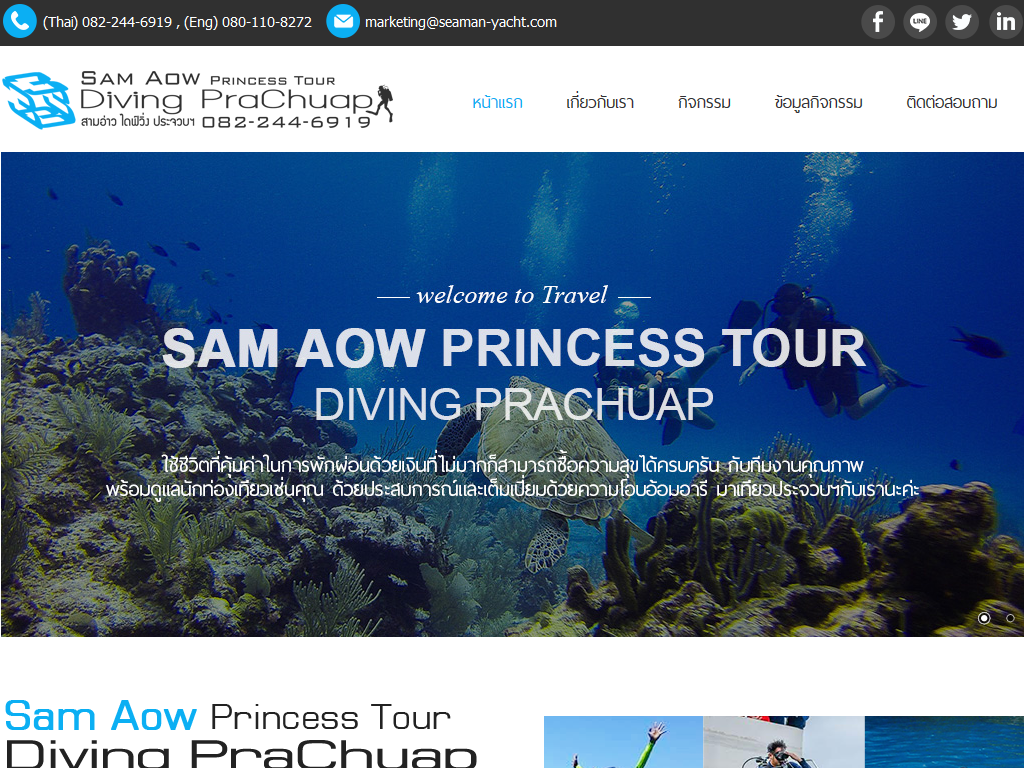Image resolution: width=1024 pixels, height=768 pixels.
Task: Click the blue Sam Aow logo emblem
Action: coord(39,100)
